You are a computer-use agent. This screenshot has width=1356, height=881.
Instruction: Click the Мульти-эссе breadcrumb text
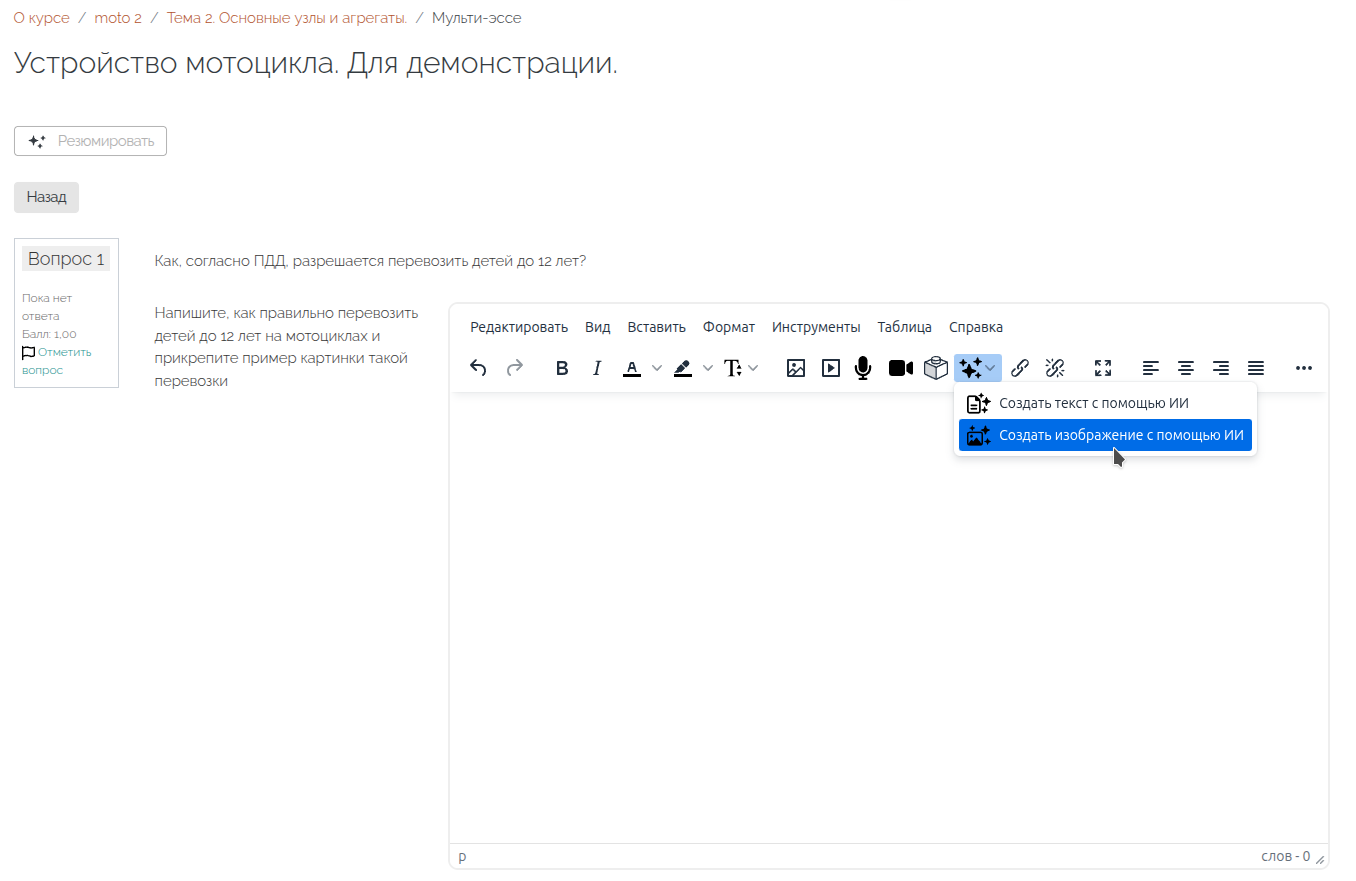point(477,18)
